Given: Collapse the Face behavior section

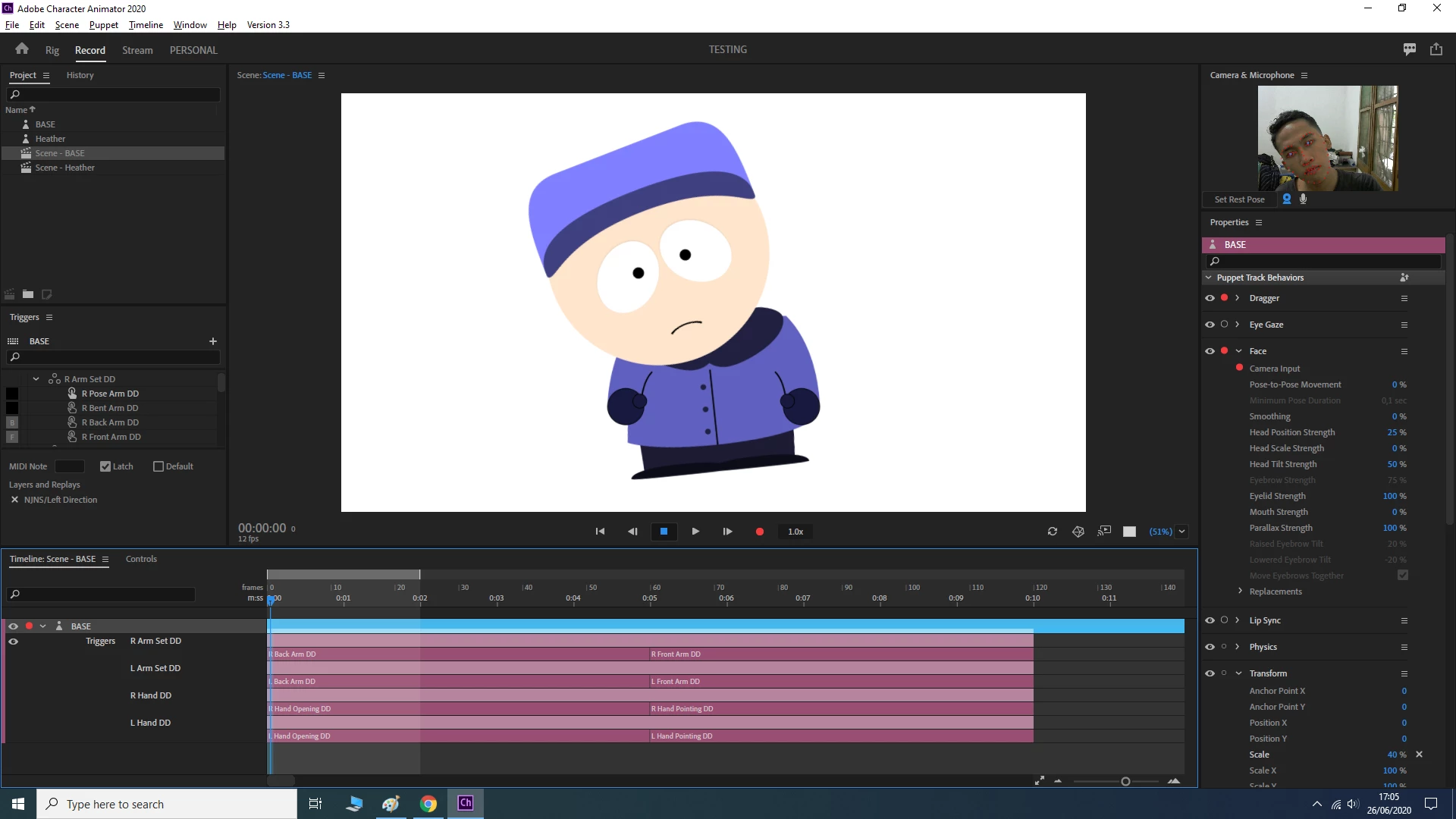Looking at the screenshot, I should coord(1239,351).
